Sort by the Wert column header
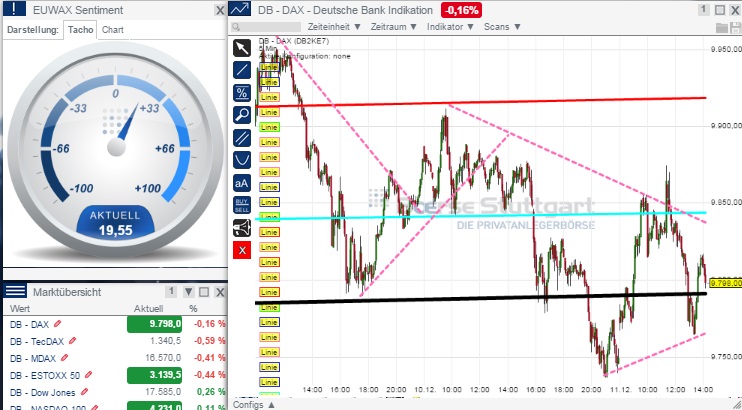The image size is (742, 410). [x=20, y=309]
